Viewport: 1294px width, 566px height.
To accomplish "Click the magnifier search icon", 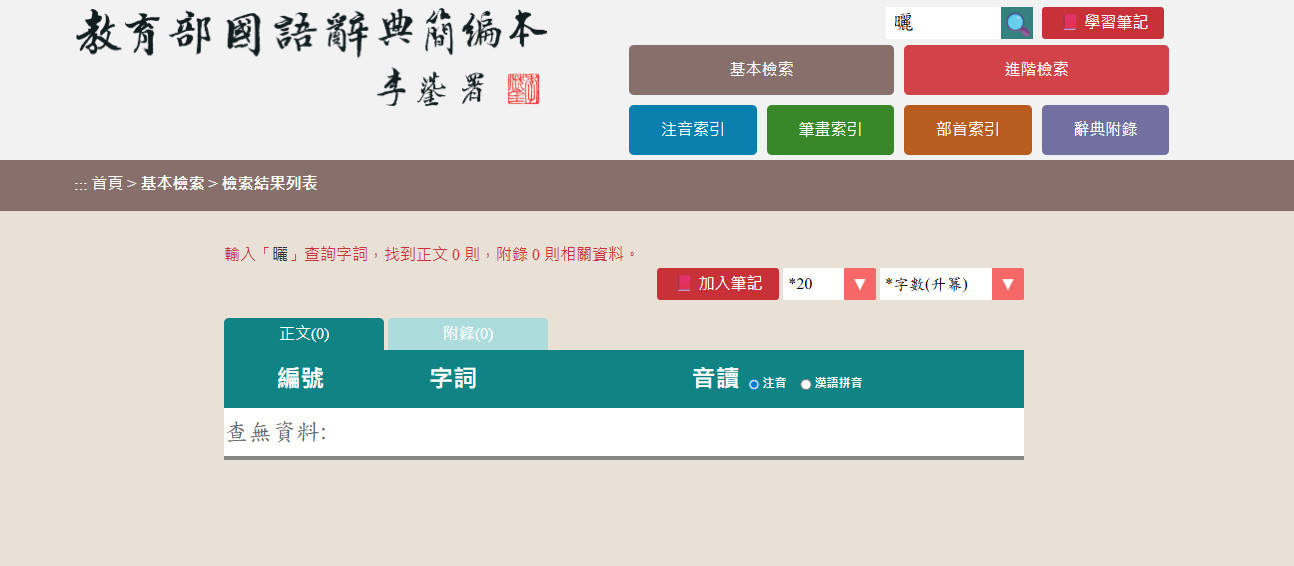I will pos(1017,23).
